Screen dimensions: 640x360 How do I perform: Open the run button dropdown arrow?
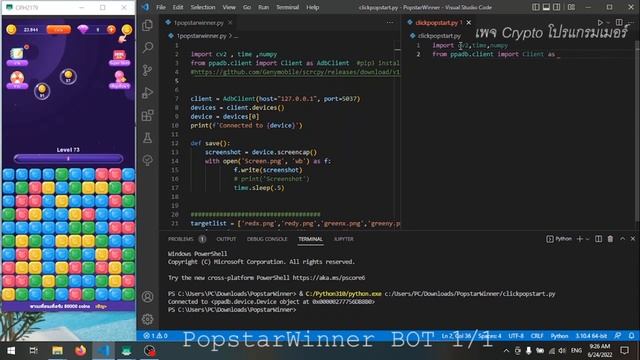tap(608, 22)
